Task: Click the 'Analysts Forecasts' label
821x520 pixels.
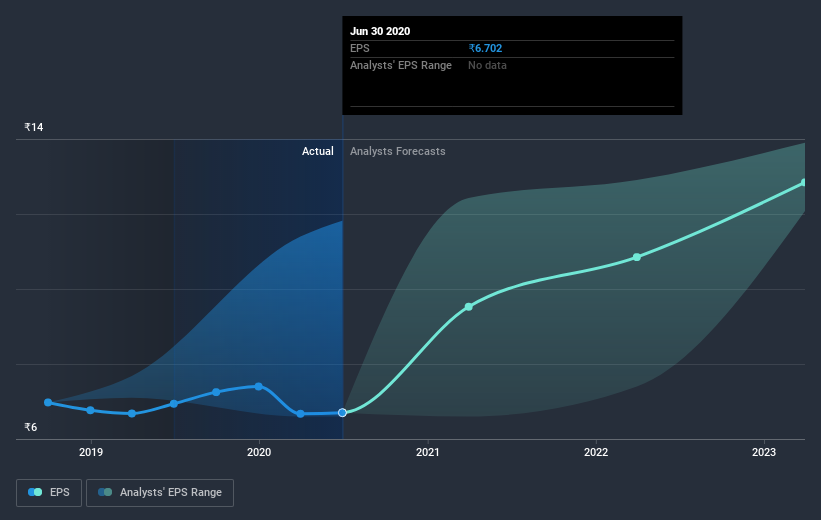Action: (397, 151)
